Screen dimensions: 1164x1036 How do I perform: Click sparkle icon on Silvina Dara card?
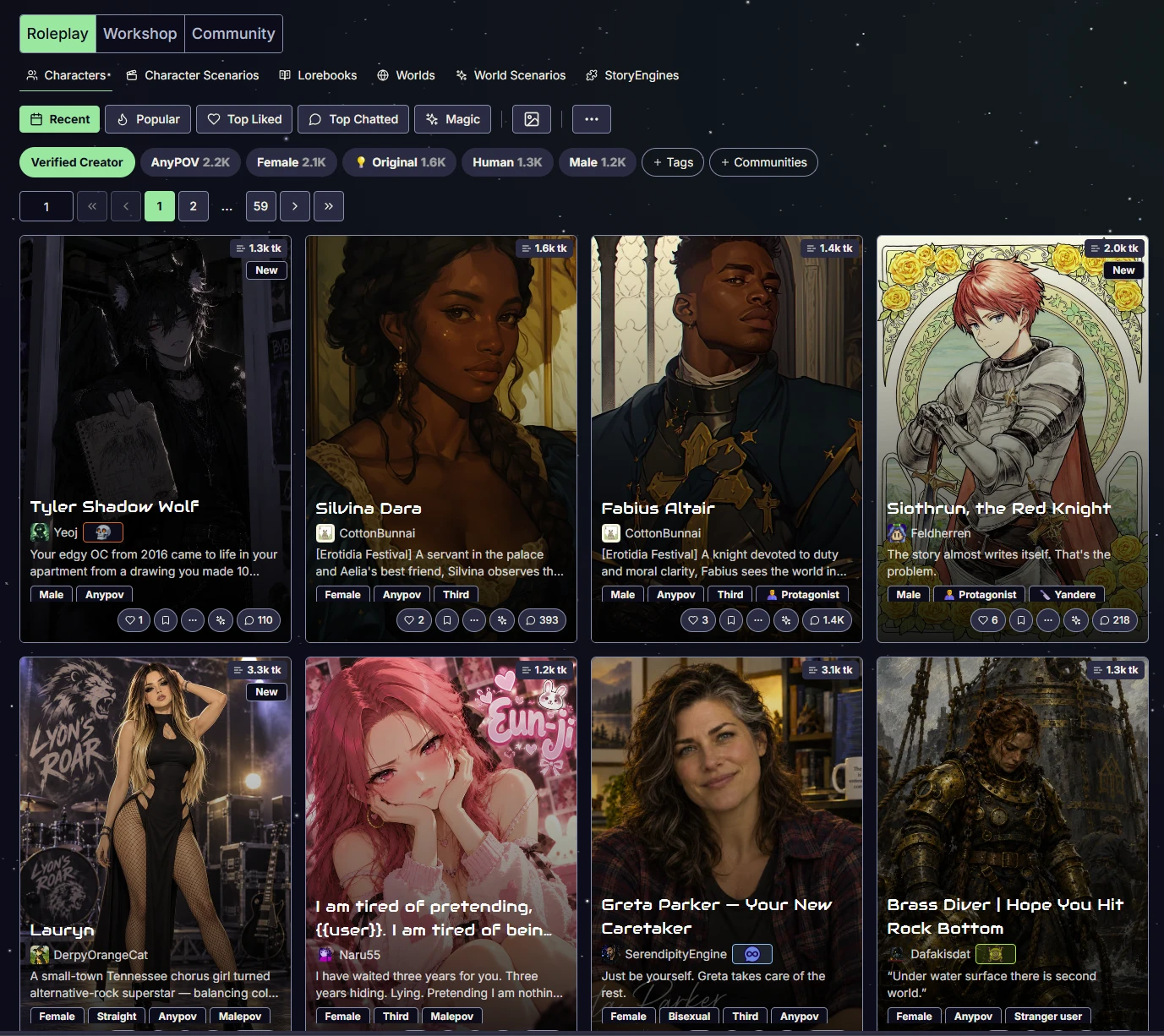point(502,620)
